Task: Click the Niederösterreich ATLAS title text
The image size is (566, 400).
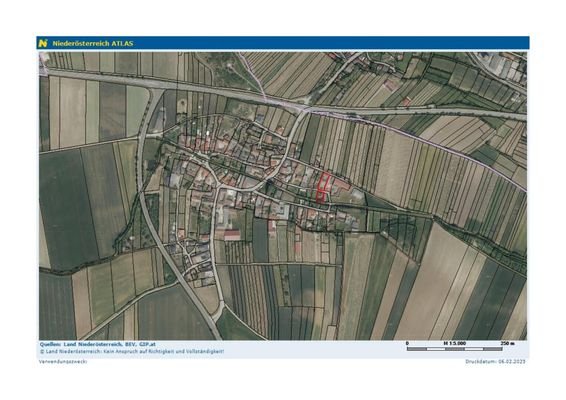Action: (x=93, y=43)
